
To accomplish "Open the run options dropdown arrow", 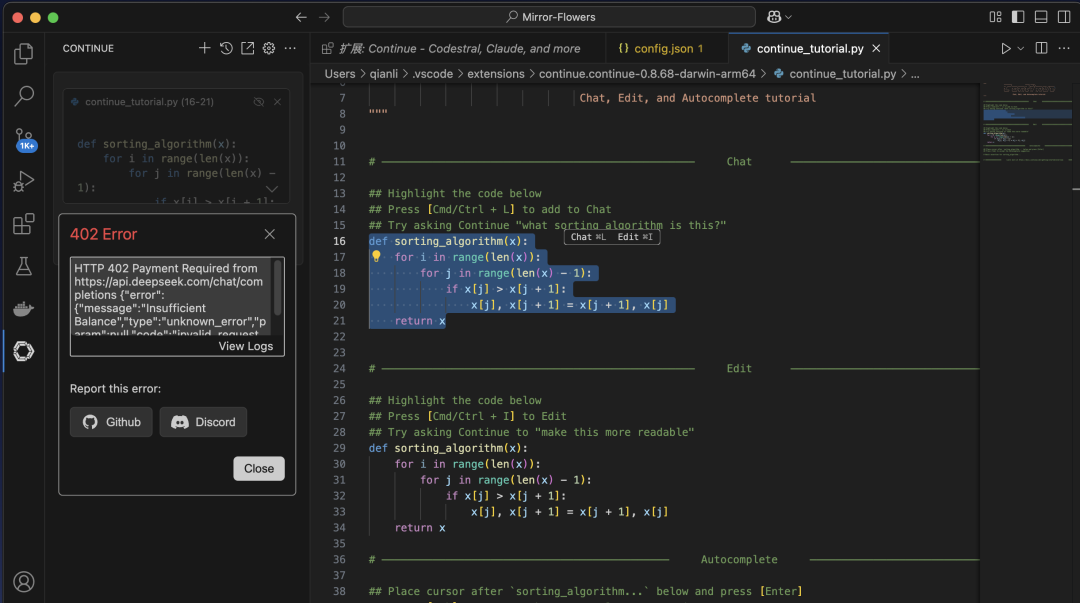I will tap(1021, 48).
